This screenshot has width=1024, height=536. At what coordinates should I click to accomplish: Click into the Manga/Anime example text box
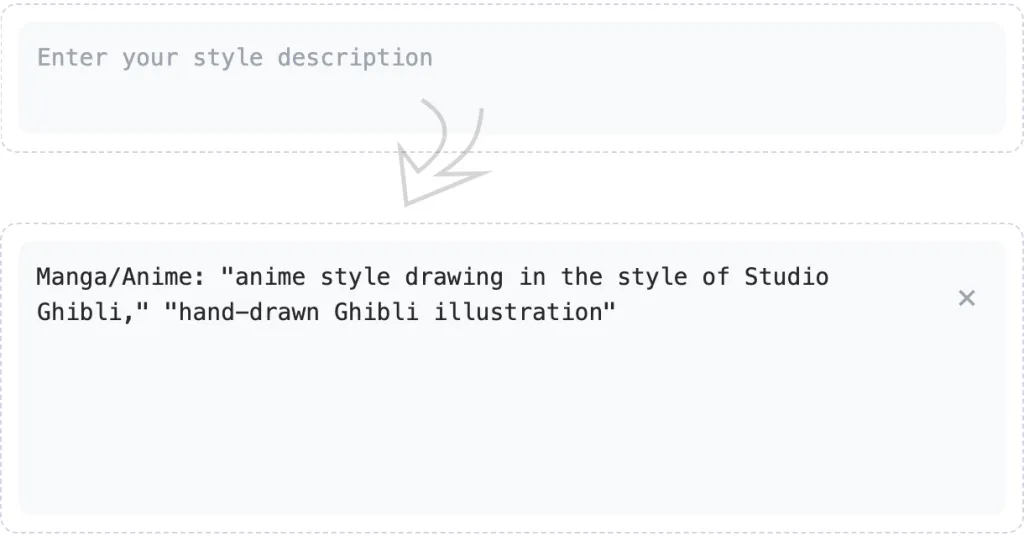[x=511, y=377]
